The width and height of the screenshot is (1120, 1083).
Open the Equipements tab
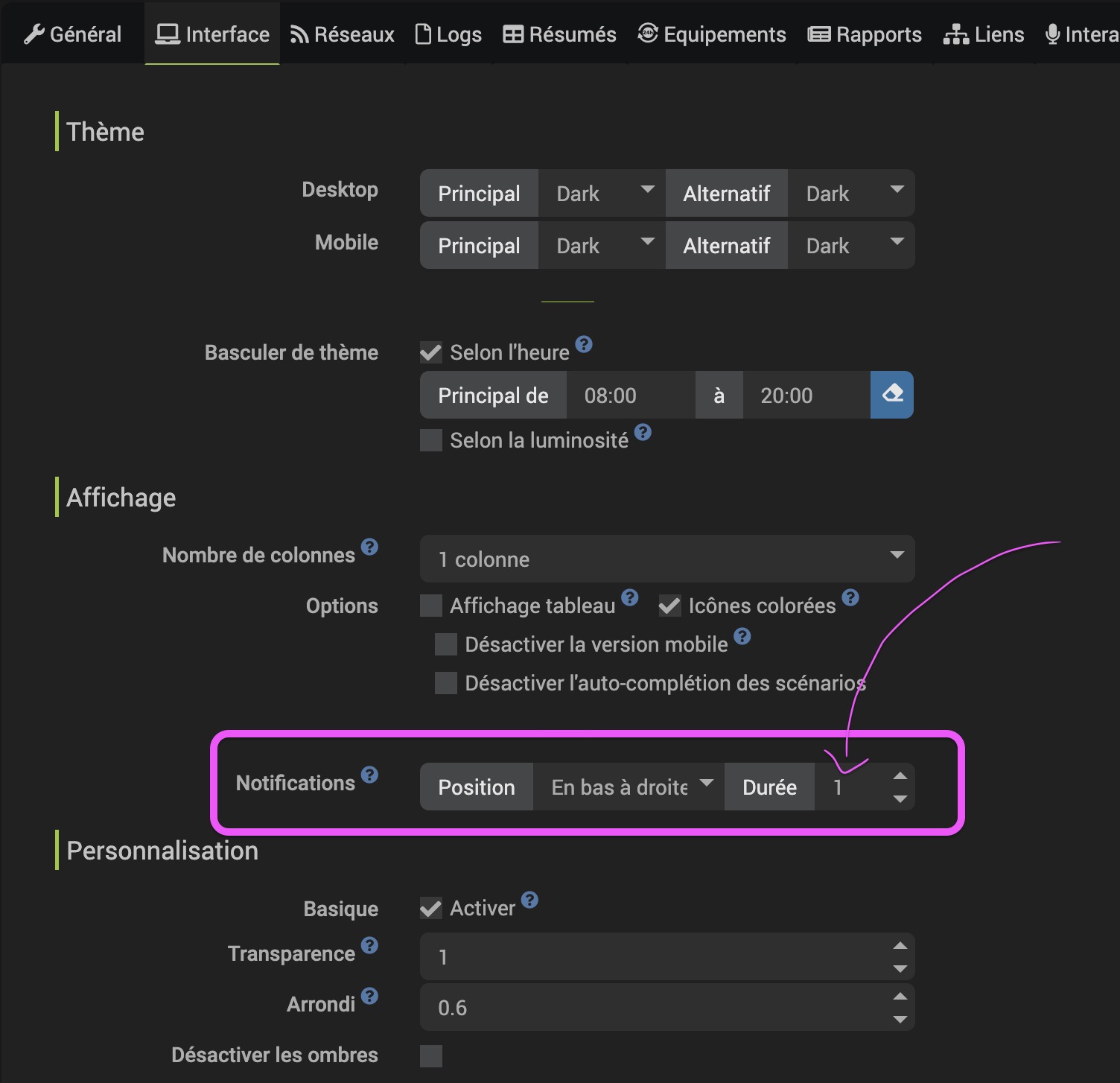tap(712, 34)
